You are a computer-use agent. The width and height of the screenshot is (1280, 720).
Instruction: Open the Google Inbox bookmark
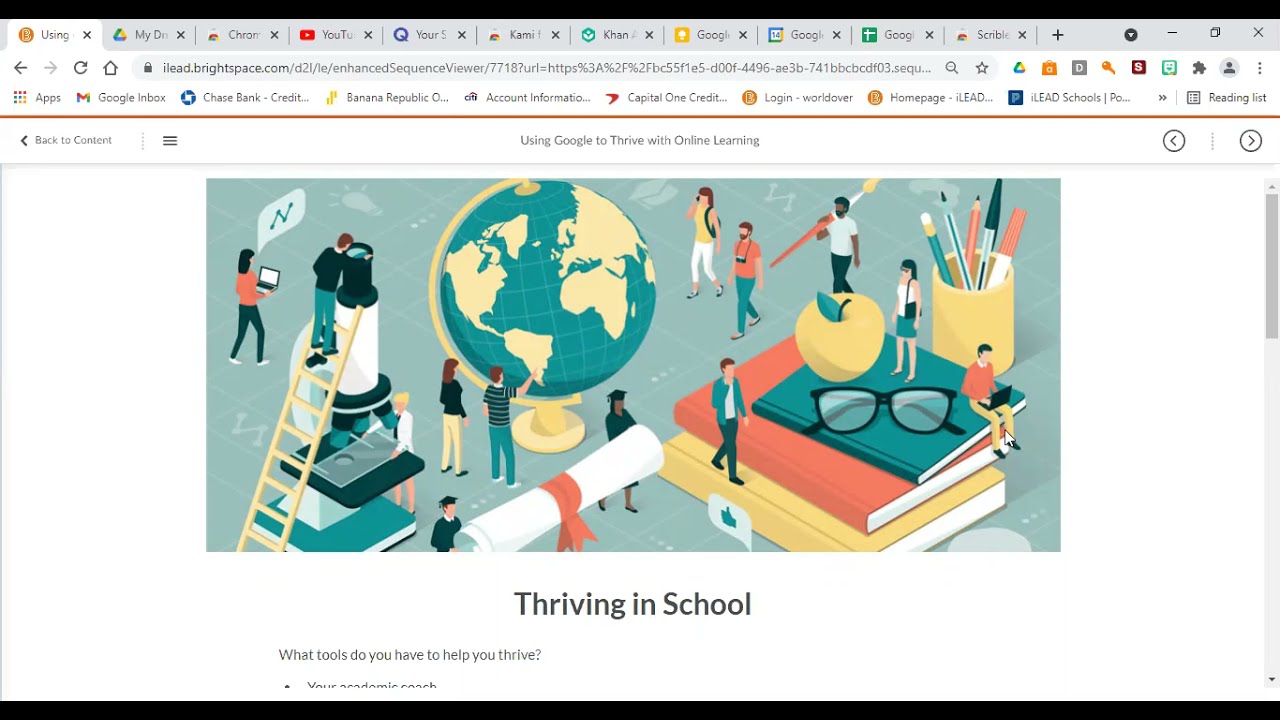click(121, 98)
